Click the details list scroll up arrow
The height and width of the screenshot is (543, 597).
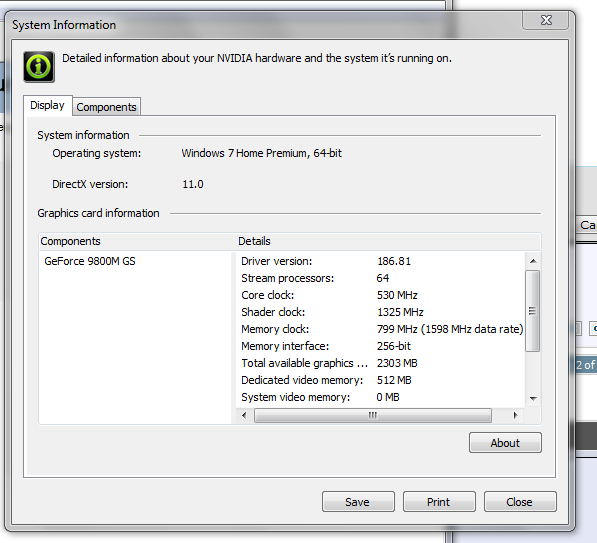(533, 261)
